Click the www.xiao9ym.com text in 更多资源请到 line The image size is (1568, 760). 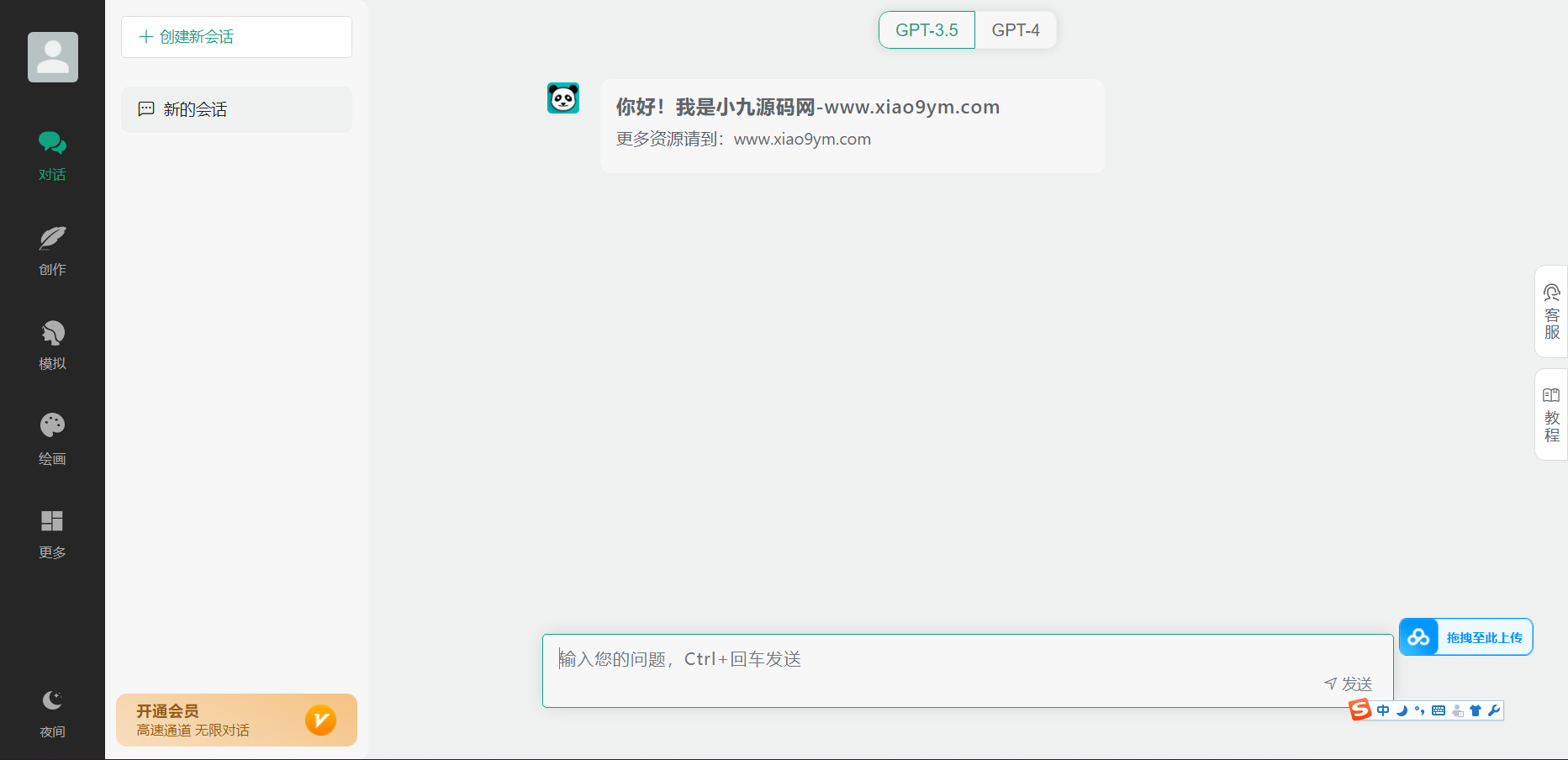802,140
